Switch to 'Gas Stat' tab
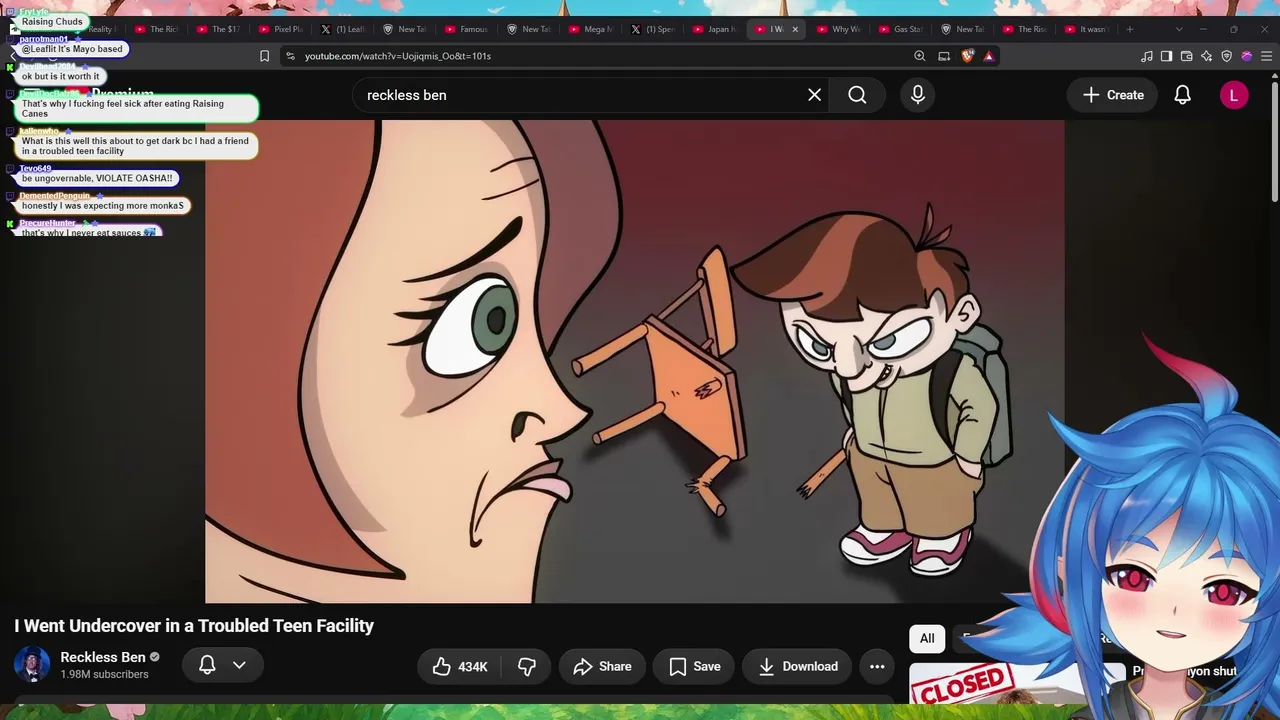This screenshot has height=720, width=1280. pyautogui.click(x=901, y=29)
